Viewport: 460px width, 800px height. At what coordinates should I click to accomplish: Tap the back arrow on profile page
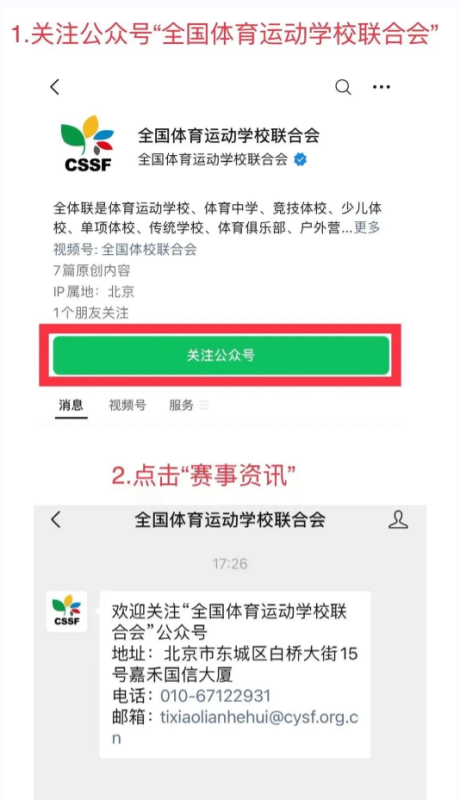(x=55, y=87)
